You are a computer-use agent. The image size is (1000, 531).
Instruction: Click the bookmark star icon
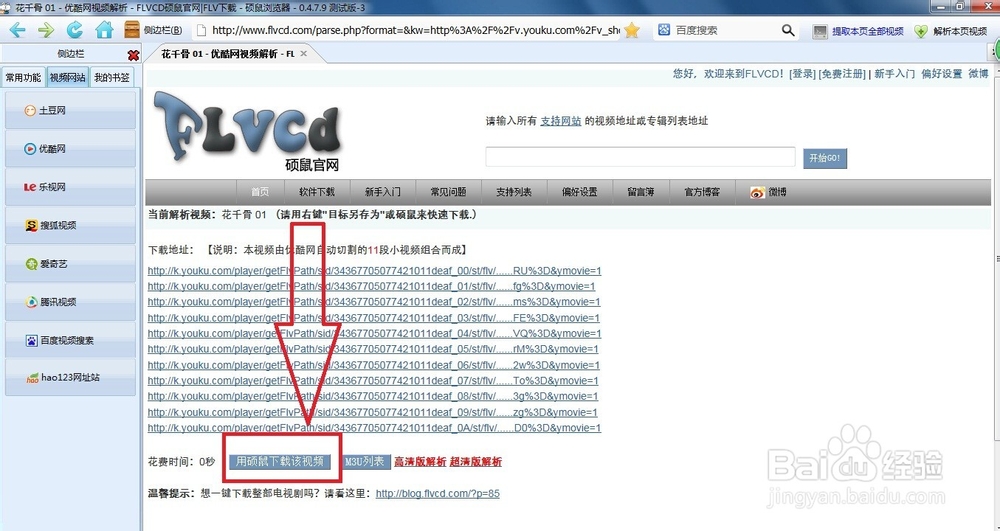pos(631,30)
